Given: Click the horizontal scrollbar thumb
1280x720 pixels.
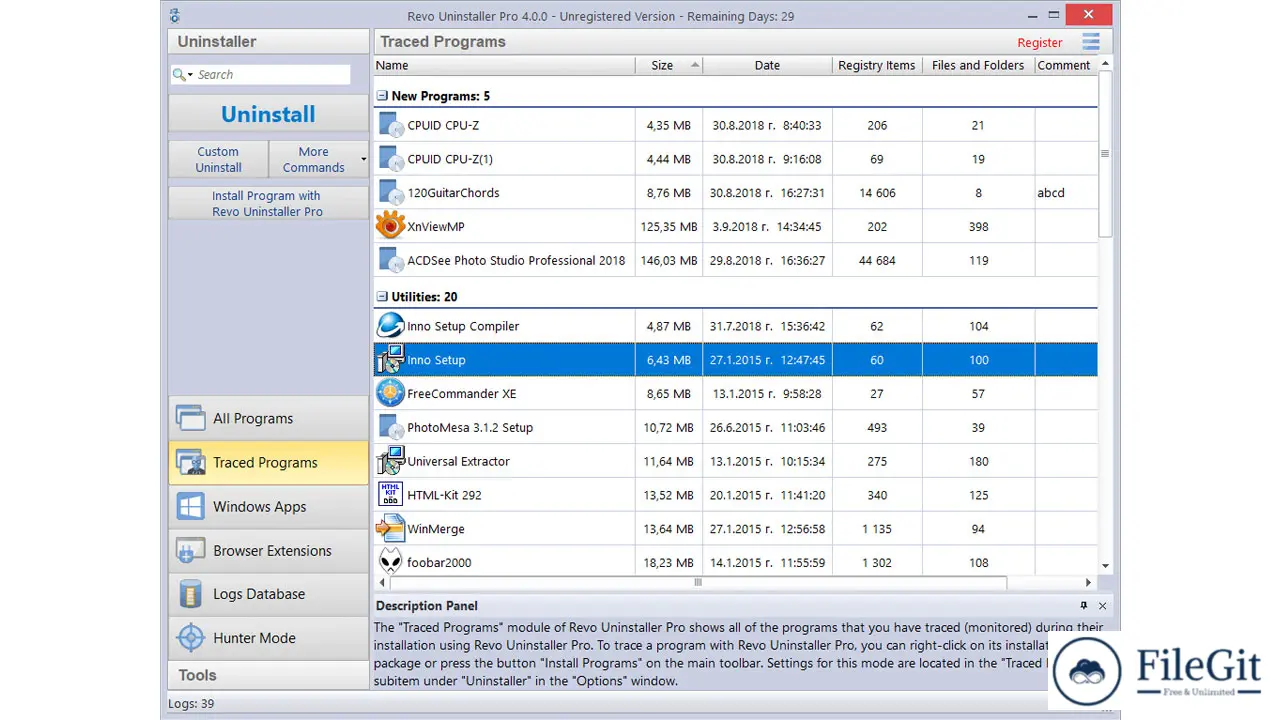Looking at the screenshot, I should tap(698, 582).
